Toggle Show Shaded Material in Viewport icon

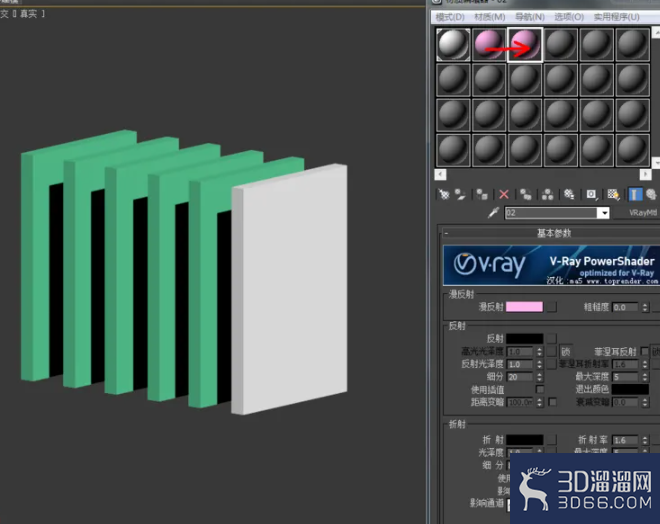point(613,194)
